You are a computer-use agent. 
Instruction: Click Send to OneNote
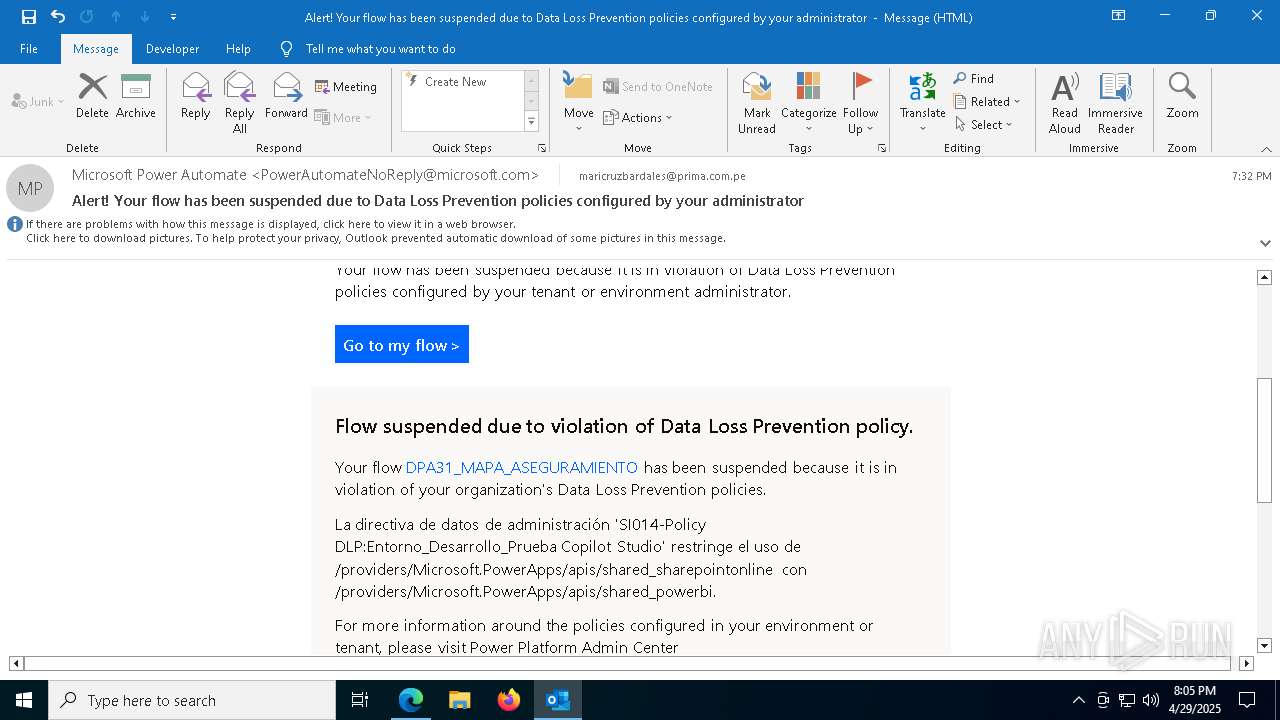pos(658,87)
